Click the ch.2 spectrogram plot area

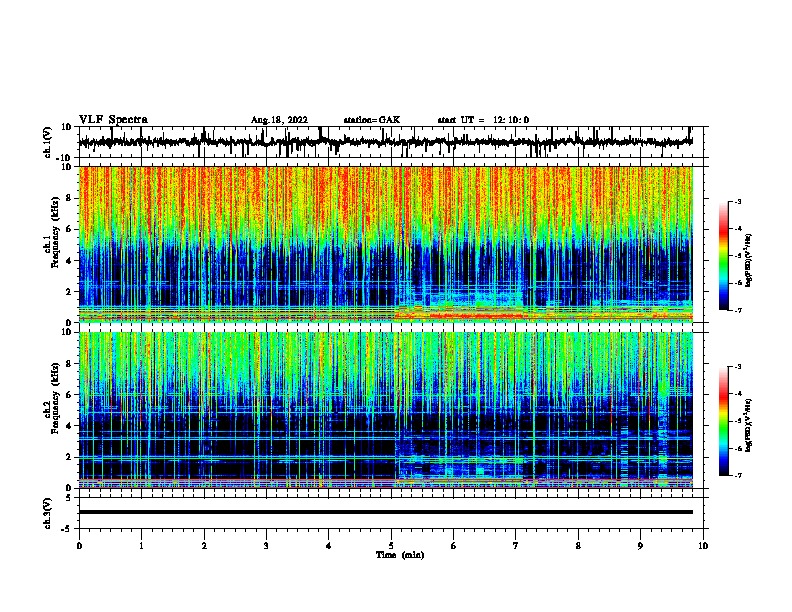coord(386,410)
